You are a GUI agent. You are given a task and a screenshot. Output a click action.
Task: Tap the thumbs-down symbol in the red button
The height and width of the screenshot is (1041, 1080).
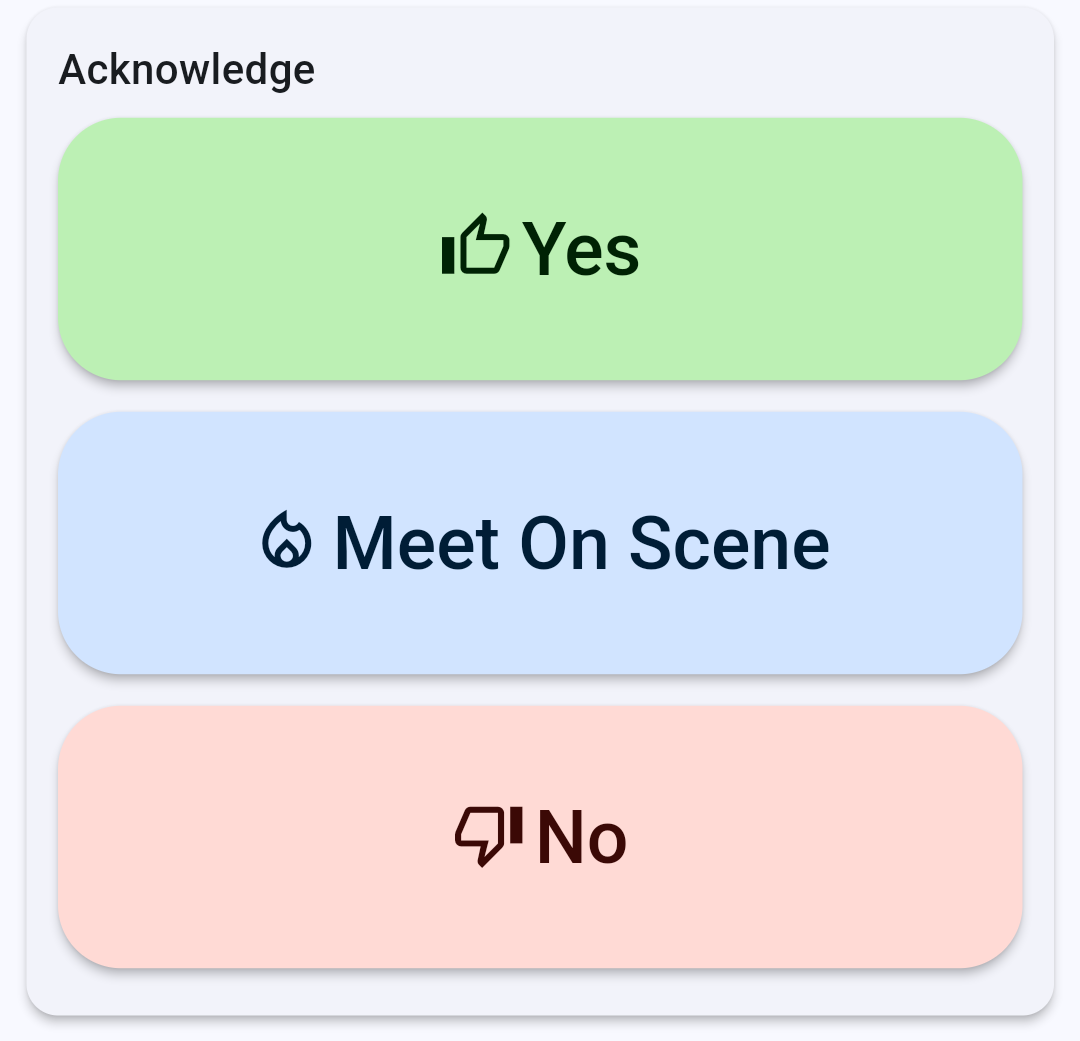489,835
